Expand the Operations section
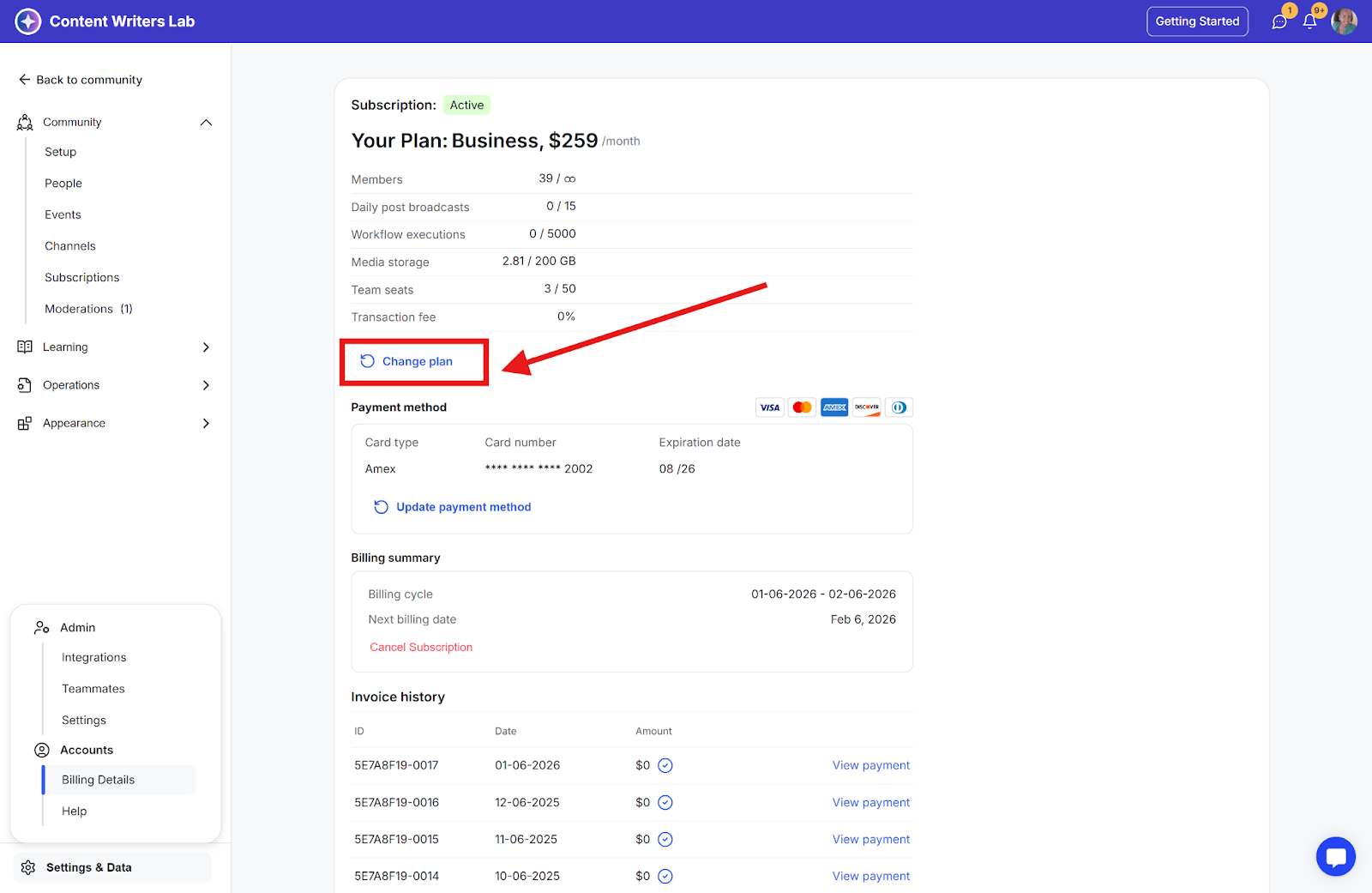1372x893 pixels. 206,385
